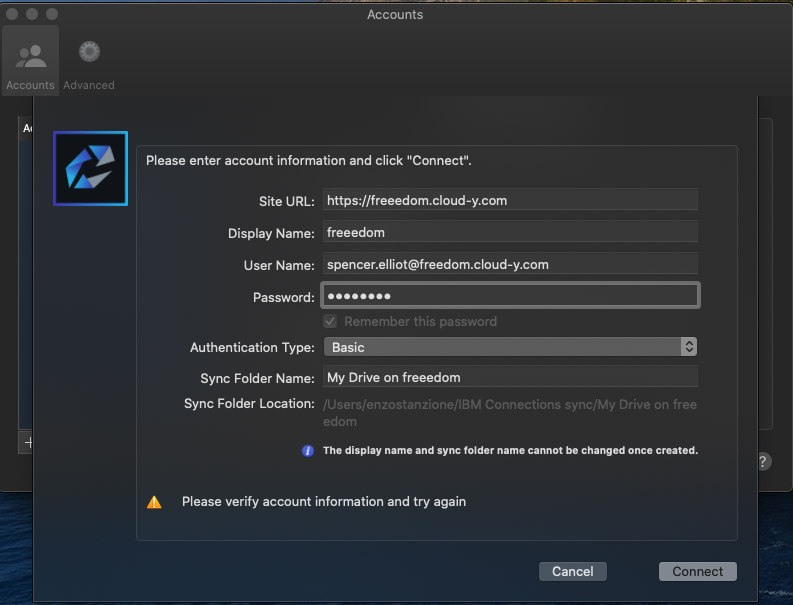Click the IBM Connections app logo
This screenshot has width=793, height=605.
[90, 168]
